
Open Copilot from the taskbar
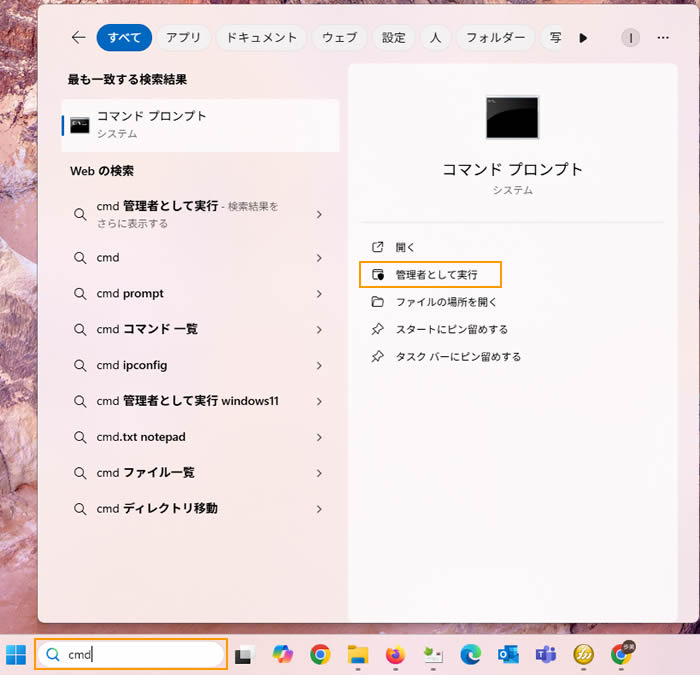tap(282, 655)
